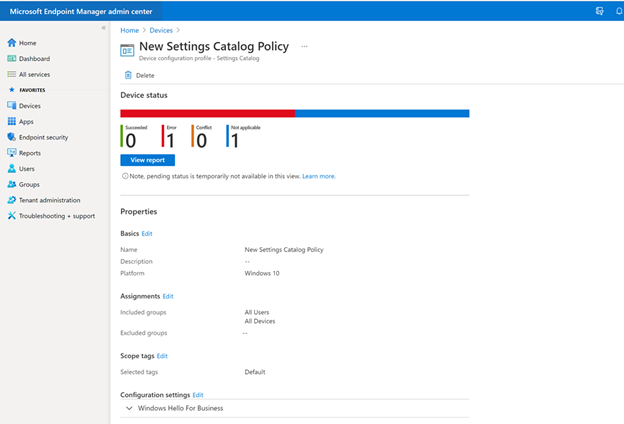The height and width of the screenshot is (424, 624).
Task: Click the Error count 1
Action: tap(171, 141)
